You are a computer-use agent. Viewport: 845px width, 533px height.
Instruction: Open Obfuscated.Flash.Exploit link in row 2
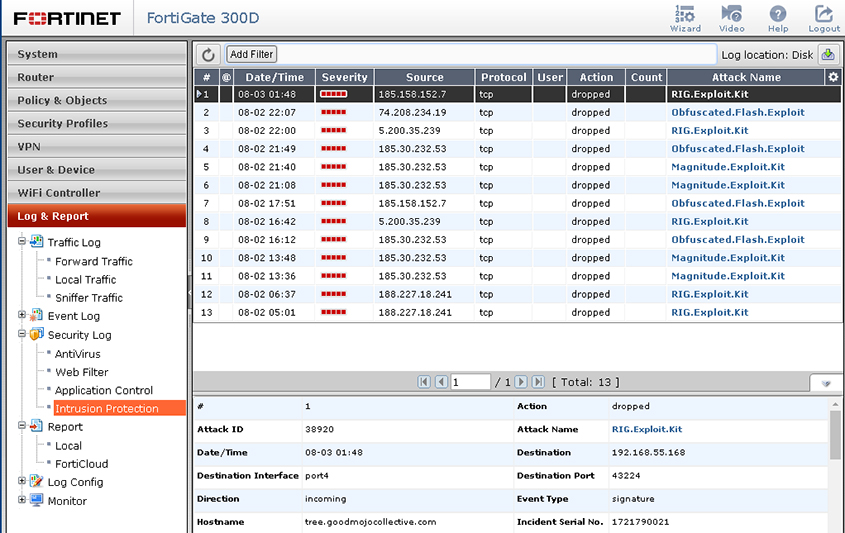point(738,112)
